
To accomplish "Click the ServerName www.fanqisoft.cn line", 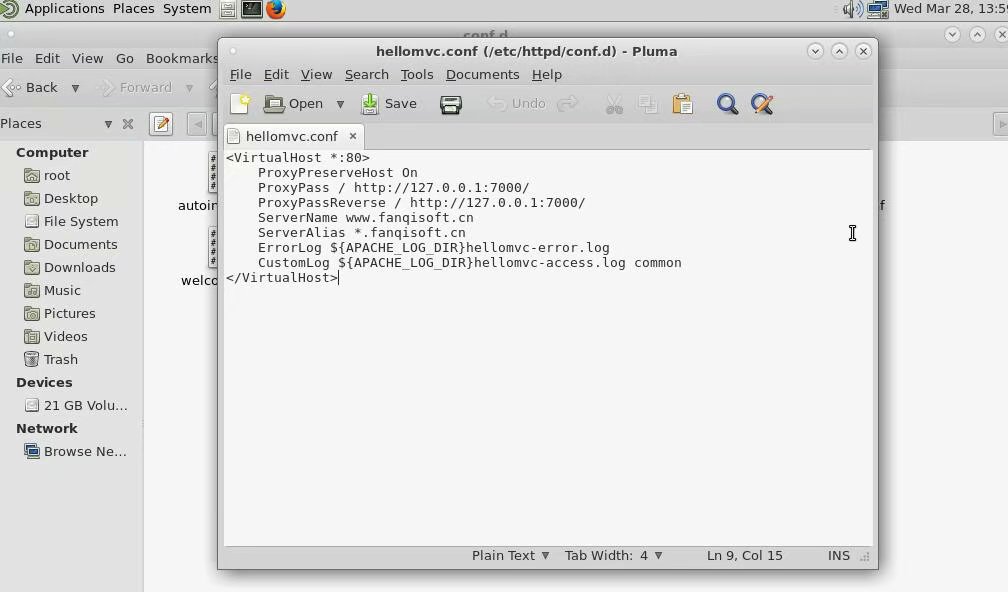I will tap(365, 217).
